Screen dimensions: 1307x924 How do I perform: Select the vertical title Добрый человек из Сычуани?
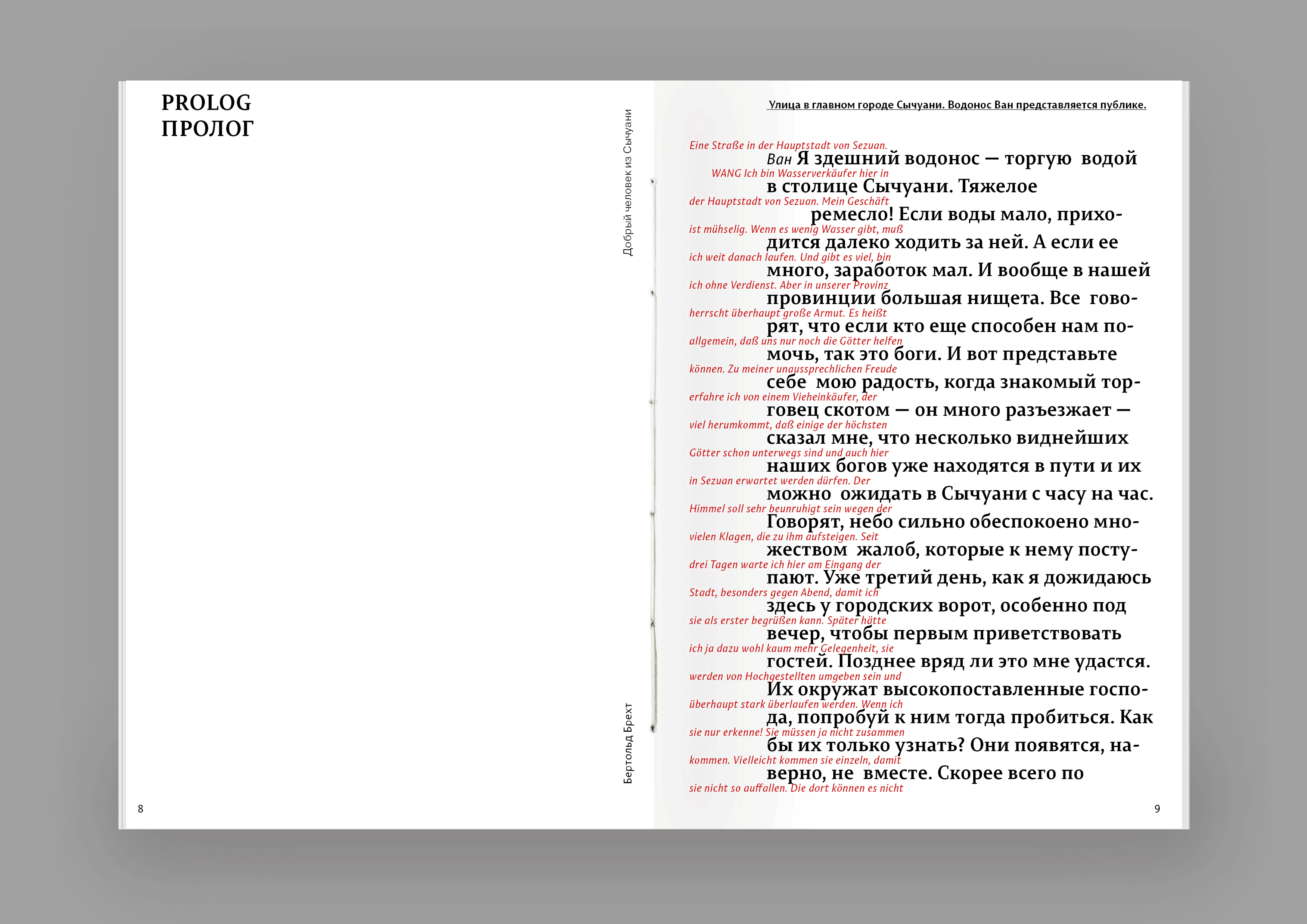coord(627,182)
